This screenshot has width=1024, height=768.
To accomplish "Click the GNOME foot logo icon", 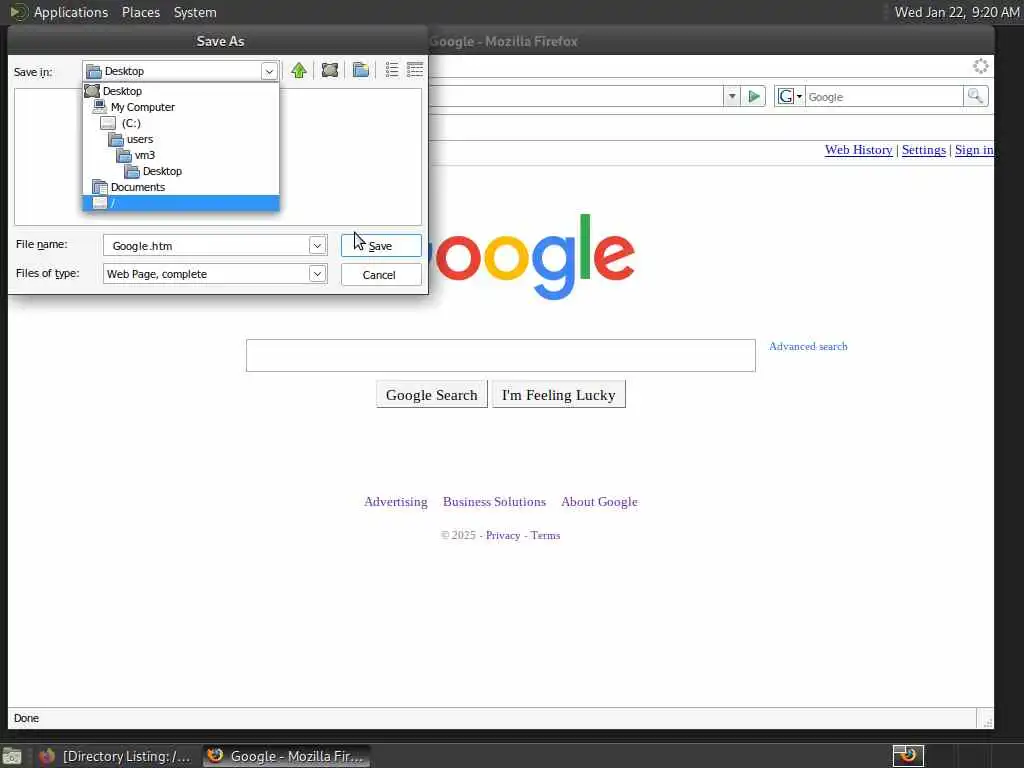I will pyautogui.click(x=18, y=12).
